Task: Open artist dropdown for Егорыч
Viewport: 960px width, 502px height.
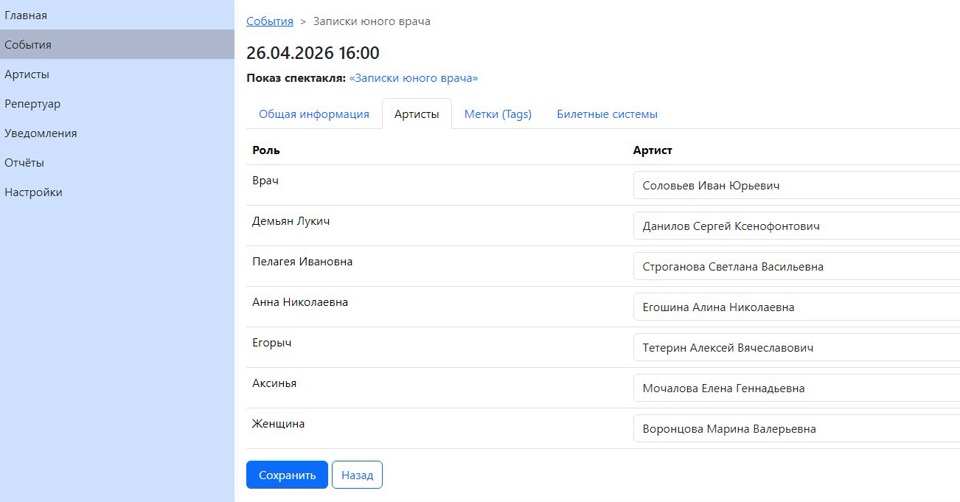Action: tap(796, 348)
